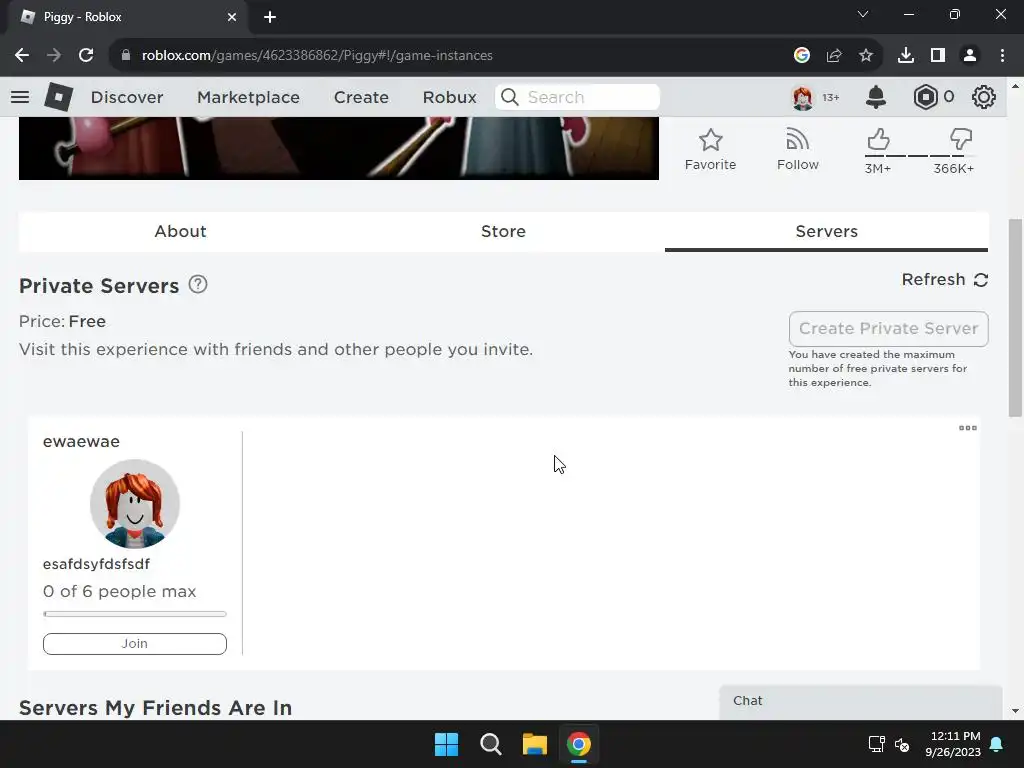Click the Chrome taskbar icon

pos(579,744)
